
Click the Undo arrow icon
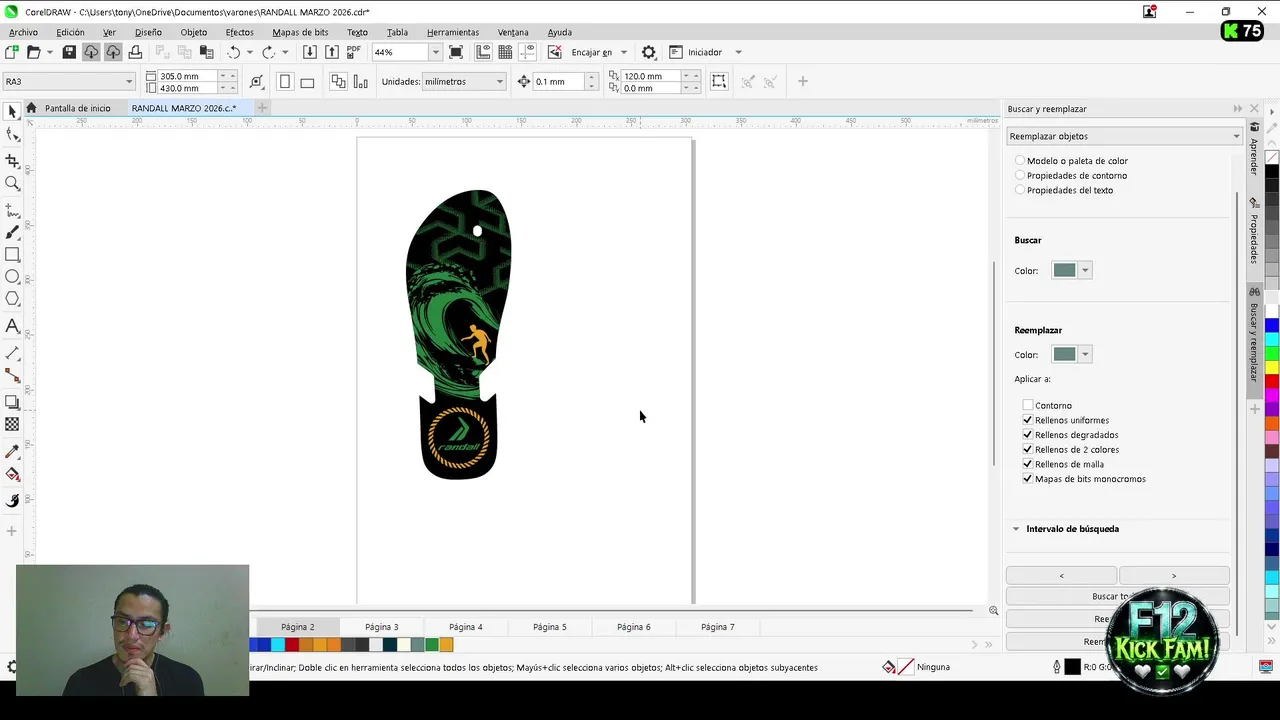click(x=234, y=52)
